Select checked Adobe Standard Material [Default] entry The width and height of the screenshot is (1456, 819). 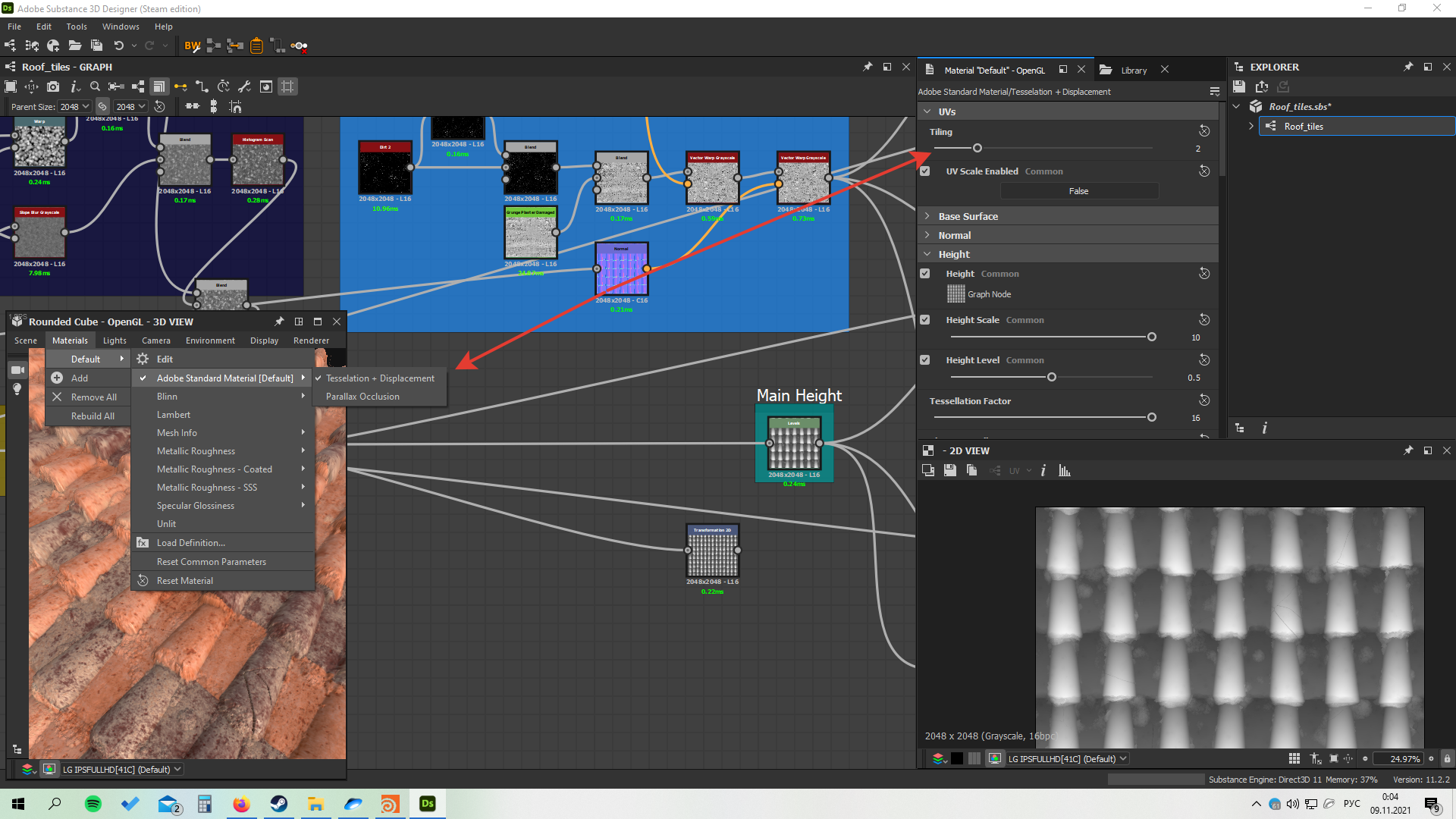coord(223,378)
